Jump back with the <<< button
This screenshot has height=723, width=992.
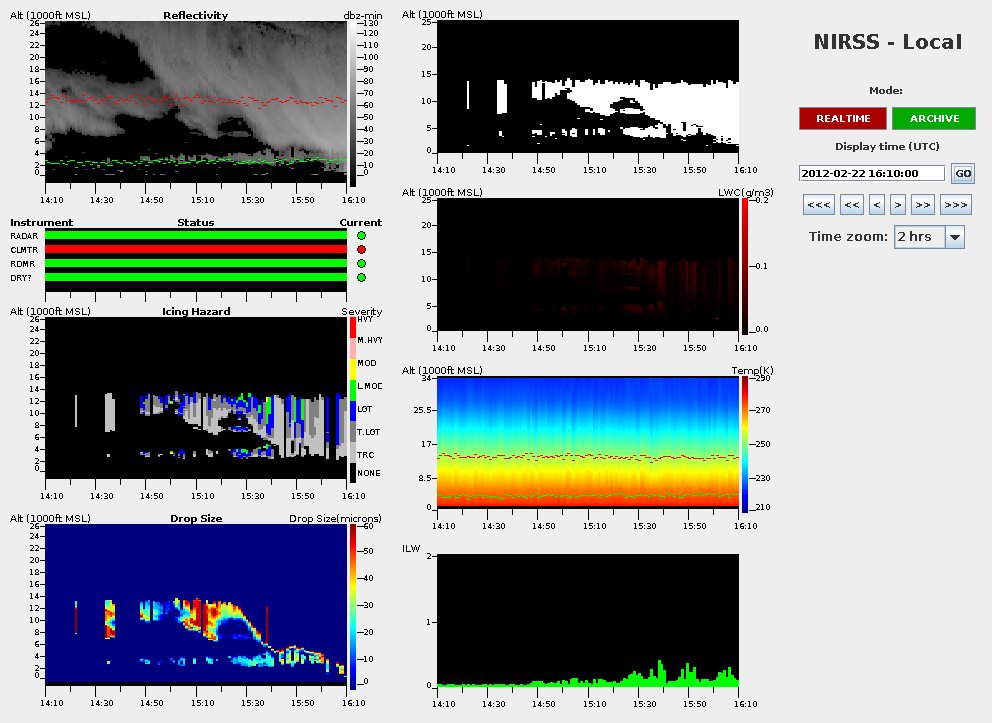coord(817,205)
